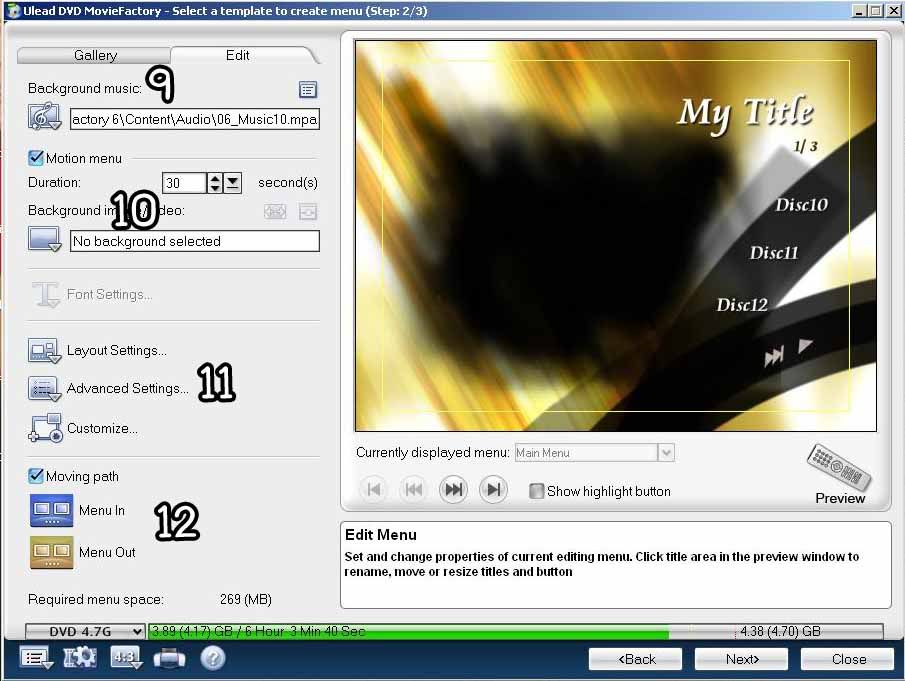Screen dimensions: 905x681
Task: Open the Customize menu icon
Action: coord(45,428)
